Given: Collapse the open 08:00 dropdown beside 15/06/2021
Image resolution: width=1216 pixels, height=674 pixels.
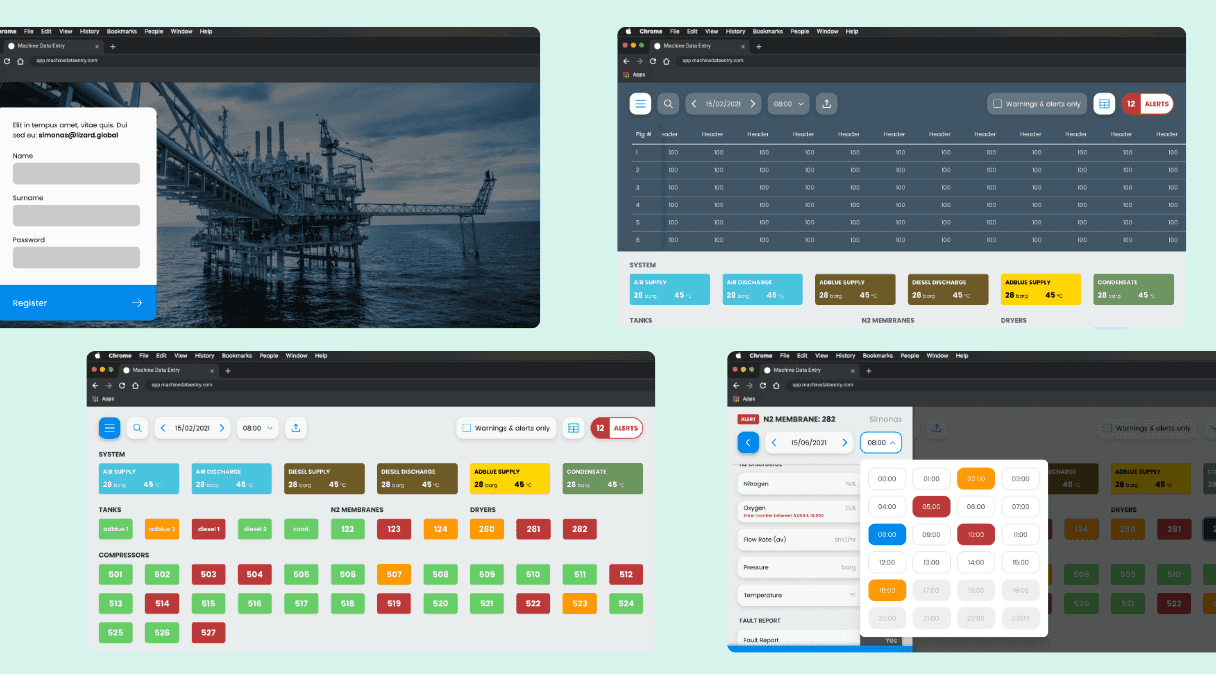Looking at the screenshot, I should (x=881, y=442).
